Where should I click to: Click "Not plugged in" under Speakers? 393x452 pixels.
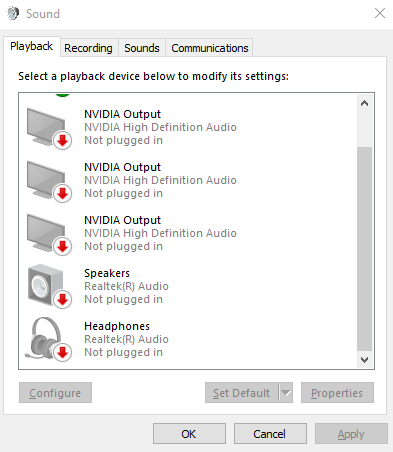(123, 299)
